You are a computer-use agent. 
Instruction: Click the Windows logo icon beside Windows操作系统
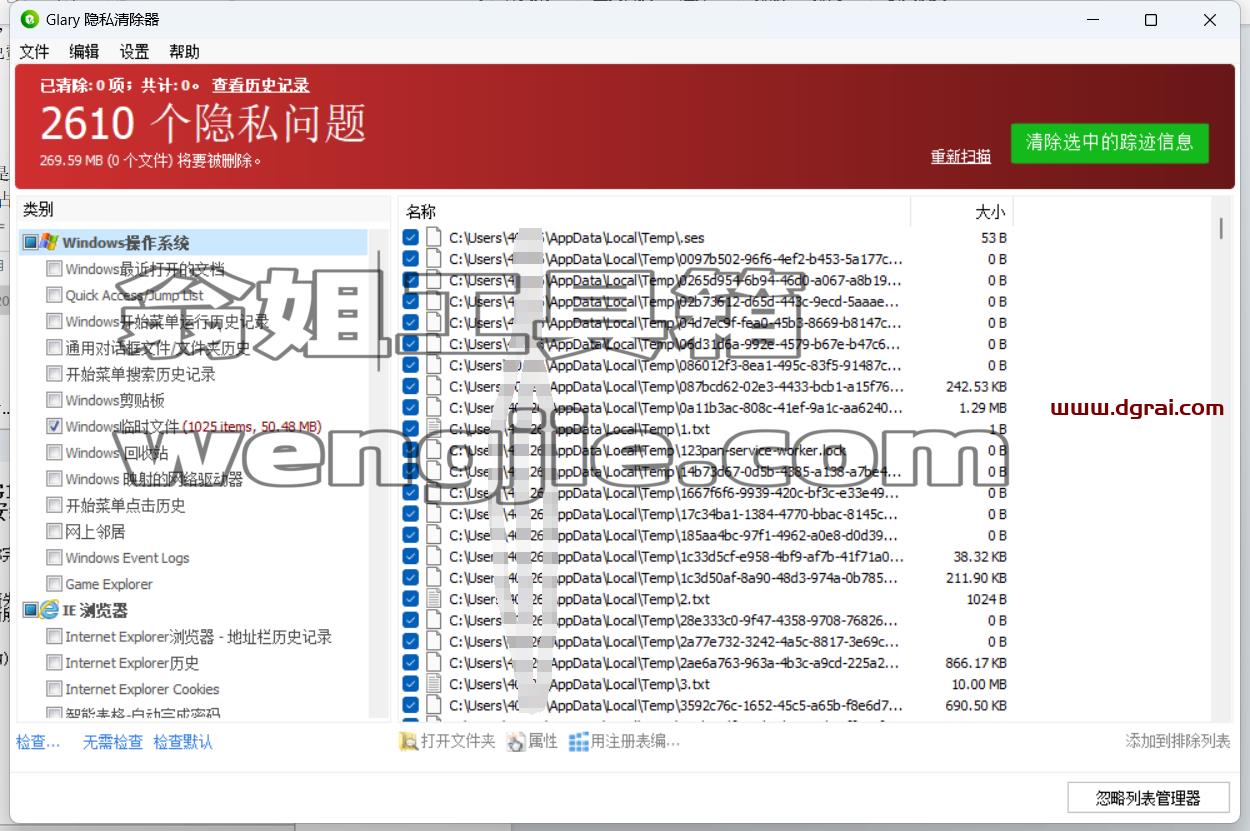click(49, 243)
